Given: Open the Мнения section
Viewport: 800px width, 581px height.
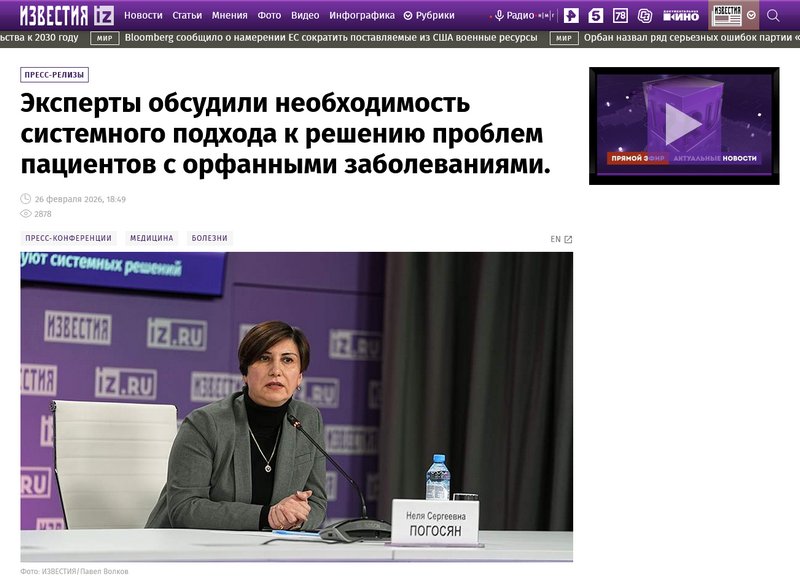Looking at the screenshot, I should click(230, 16).
